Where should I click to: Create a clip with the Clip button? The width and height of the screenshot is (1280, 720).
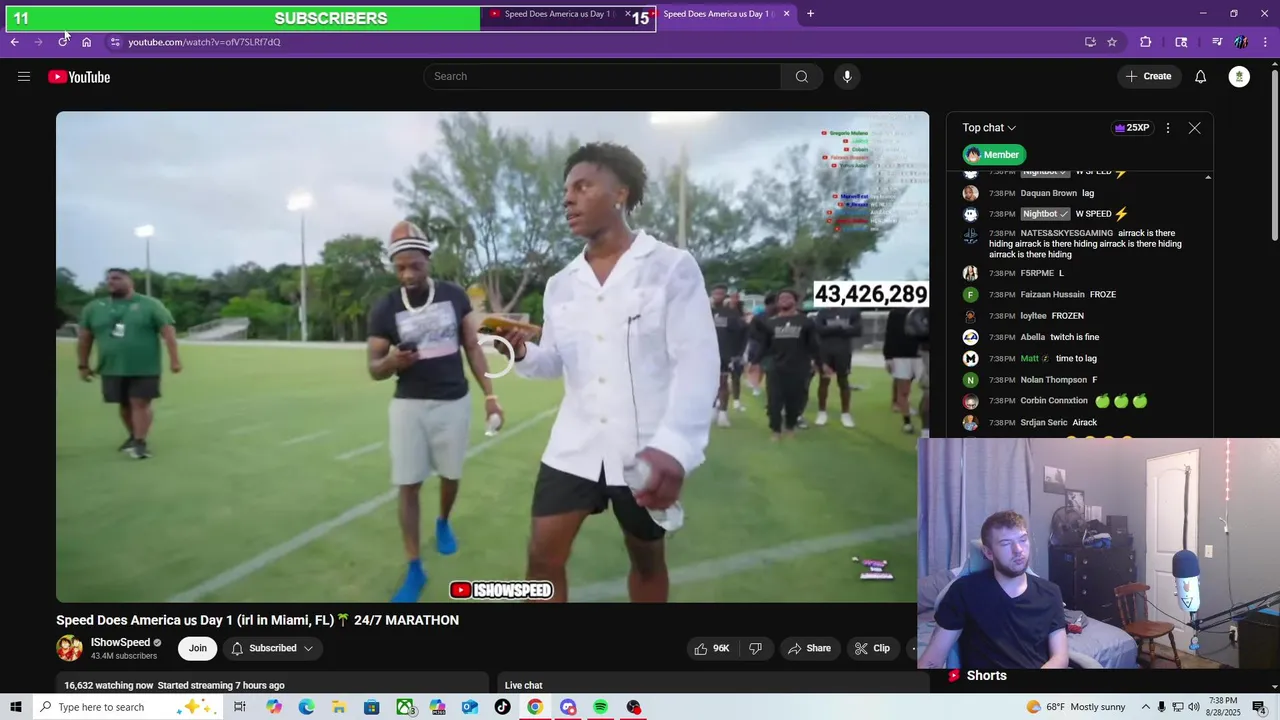(x=872, y=648)
